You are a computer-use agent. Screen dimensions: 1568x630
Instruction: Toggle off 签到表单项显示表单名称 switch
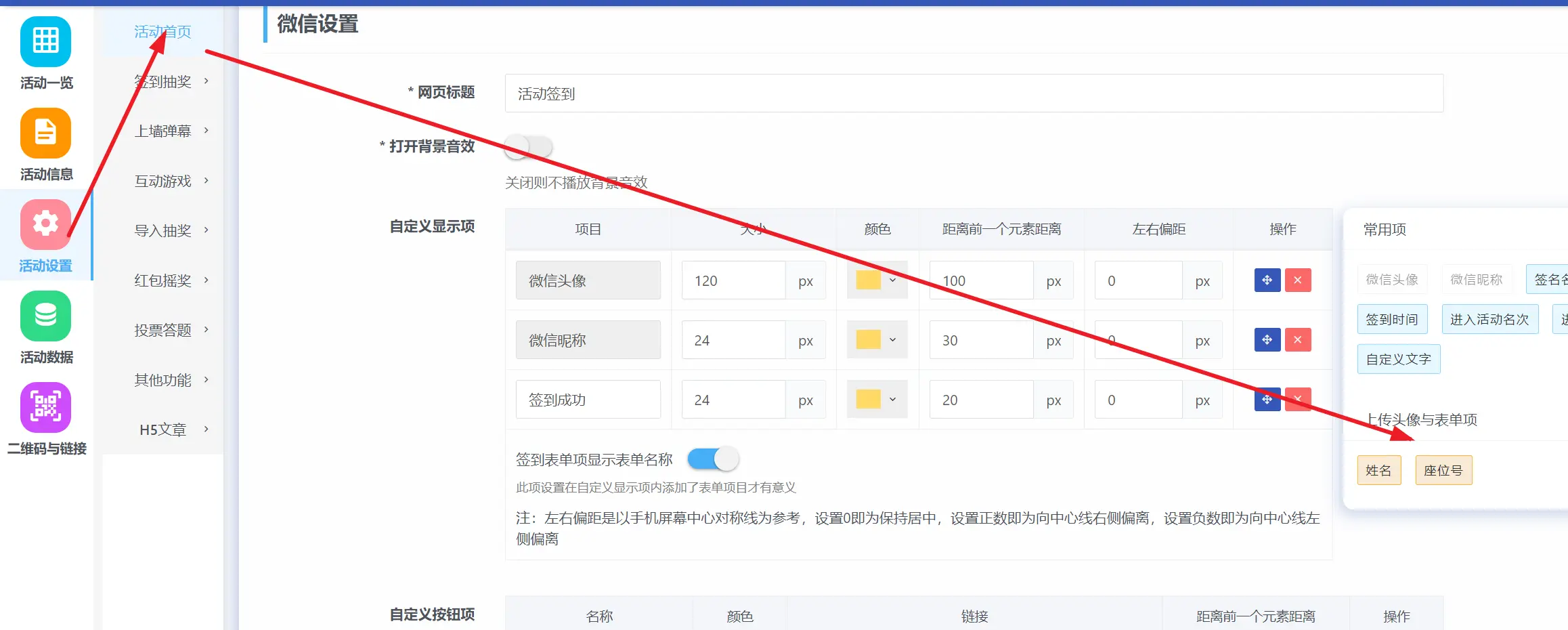point(713,459)
